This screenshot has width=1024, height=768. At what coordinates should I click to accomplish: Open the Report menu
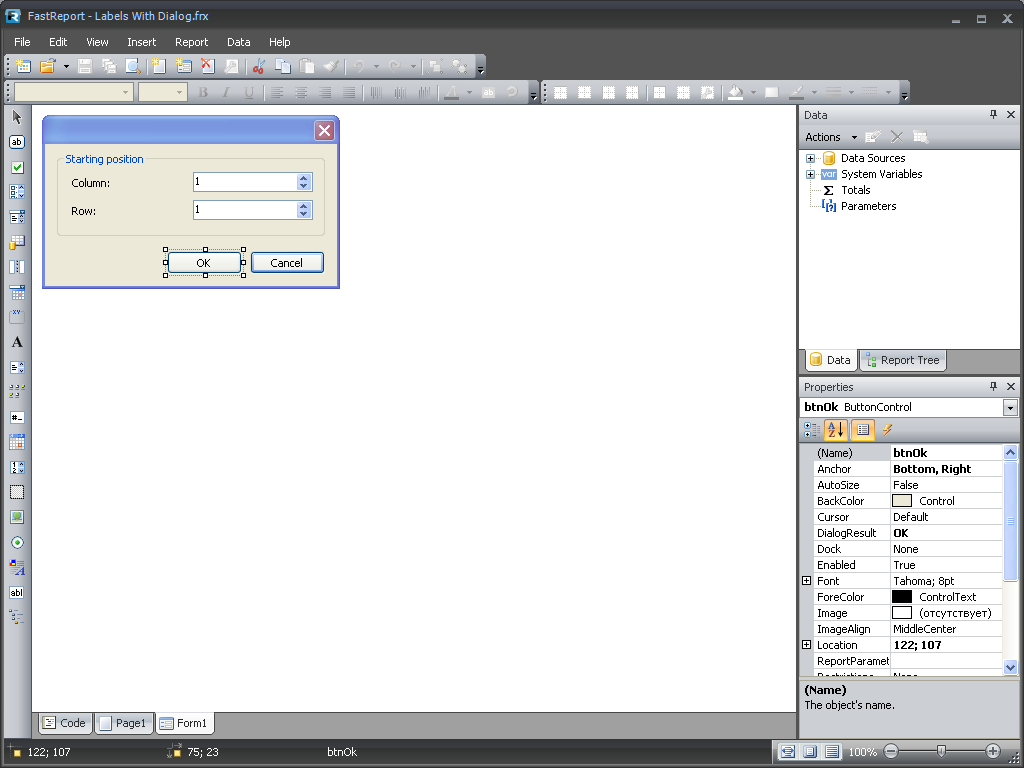click(x=191, y=42)
